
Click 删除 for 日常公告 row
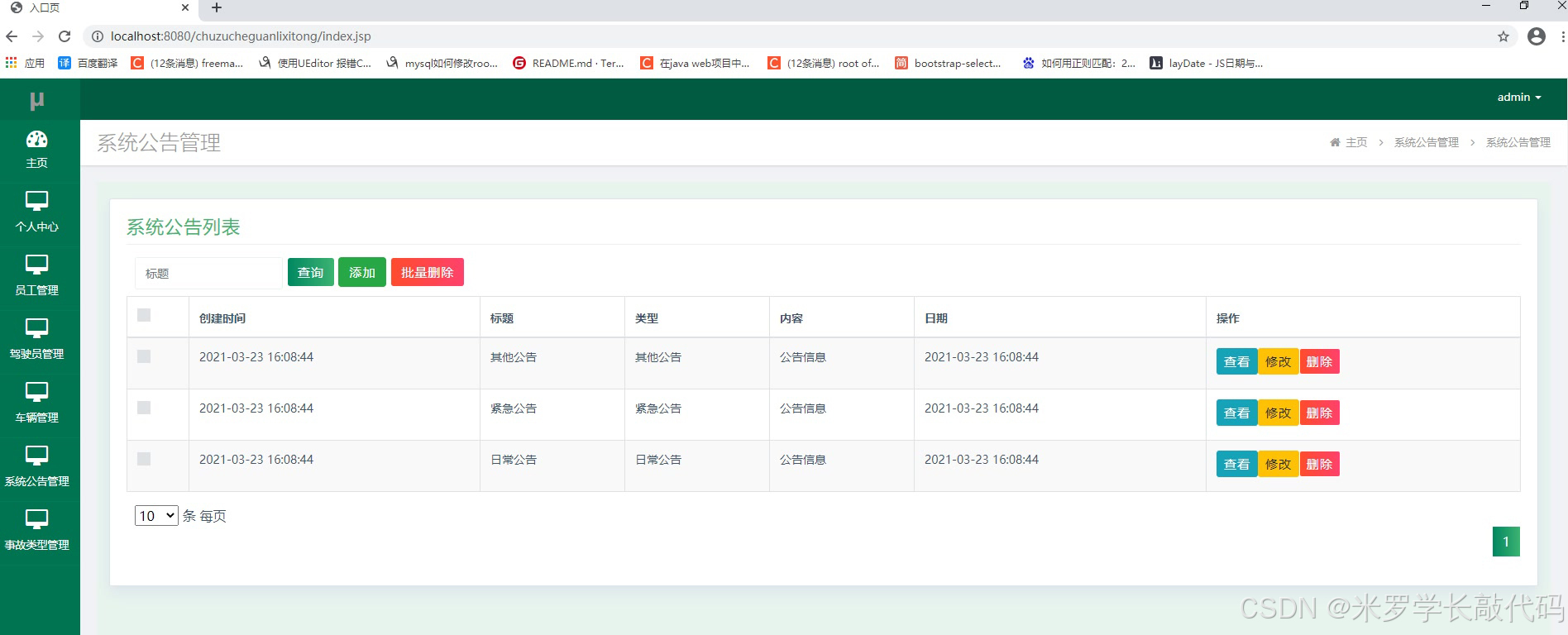[1319, 464]
